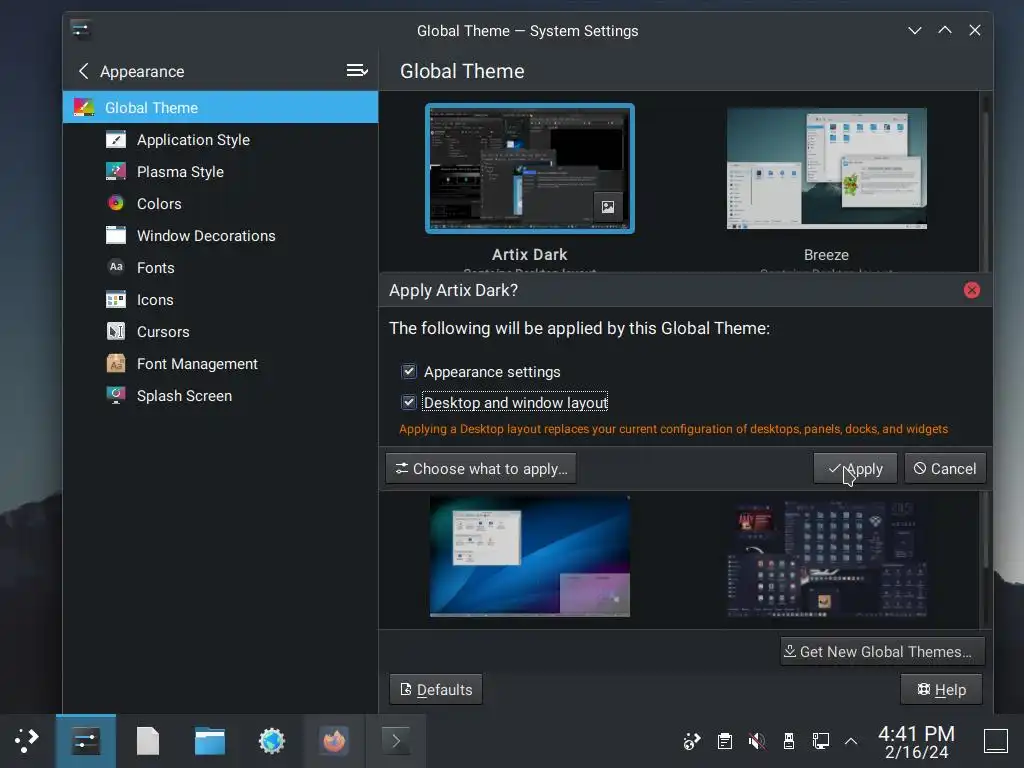1024x768 pixels.
Task: Open the Splash Screen settings page
Action: (x=221, y=395)
